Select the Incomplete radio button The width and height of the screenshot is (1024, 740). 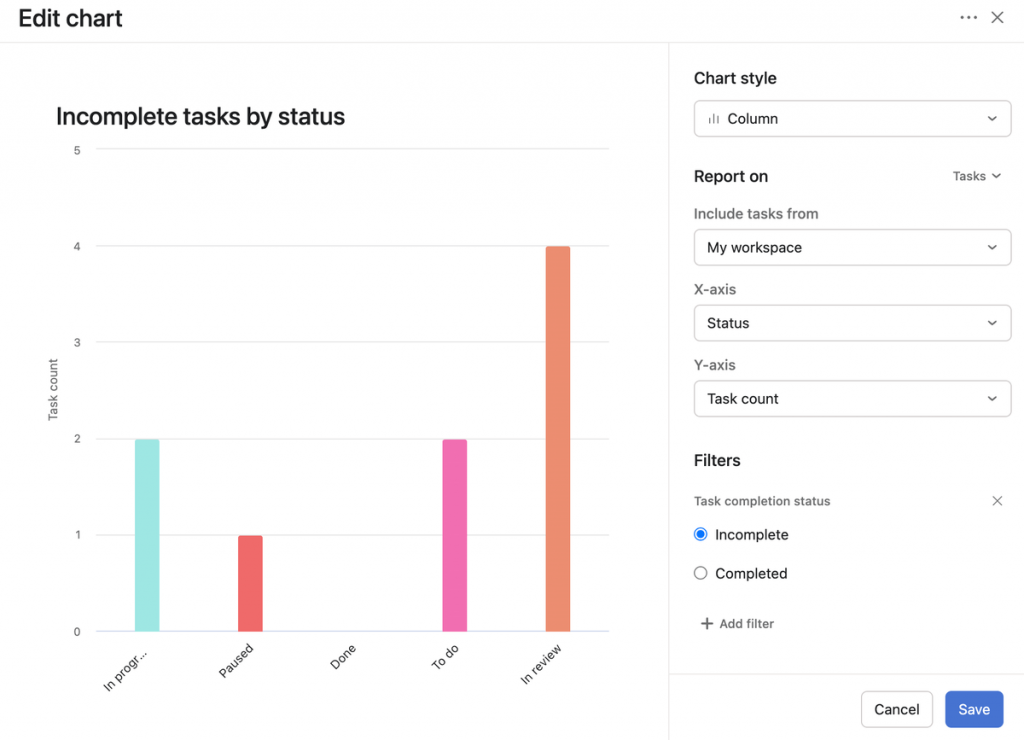point(701,535)
